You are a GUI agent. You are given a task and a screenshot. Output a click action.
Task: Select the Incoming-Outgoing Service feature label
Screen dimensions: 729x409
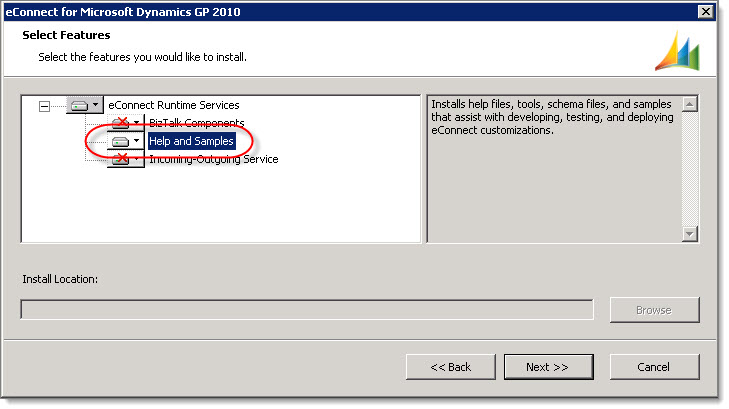(x=213, y=159)
